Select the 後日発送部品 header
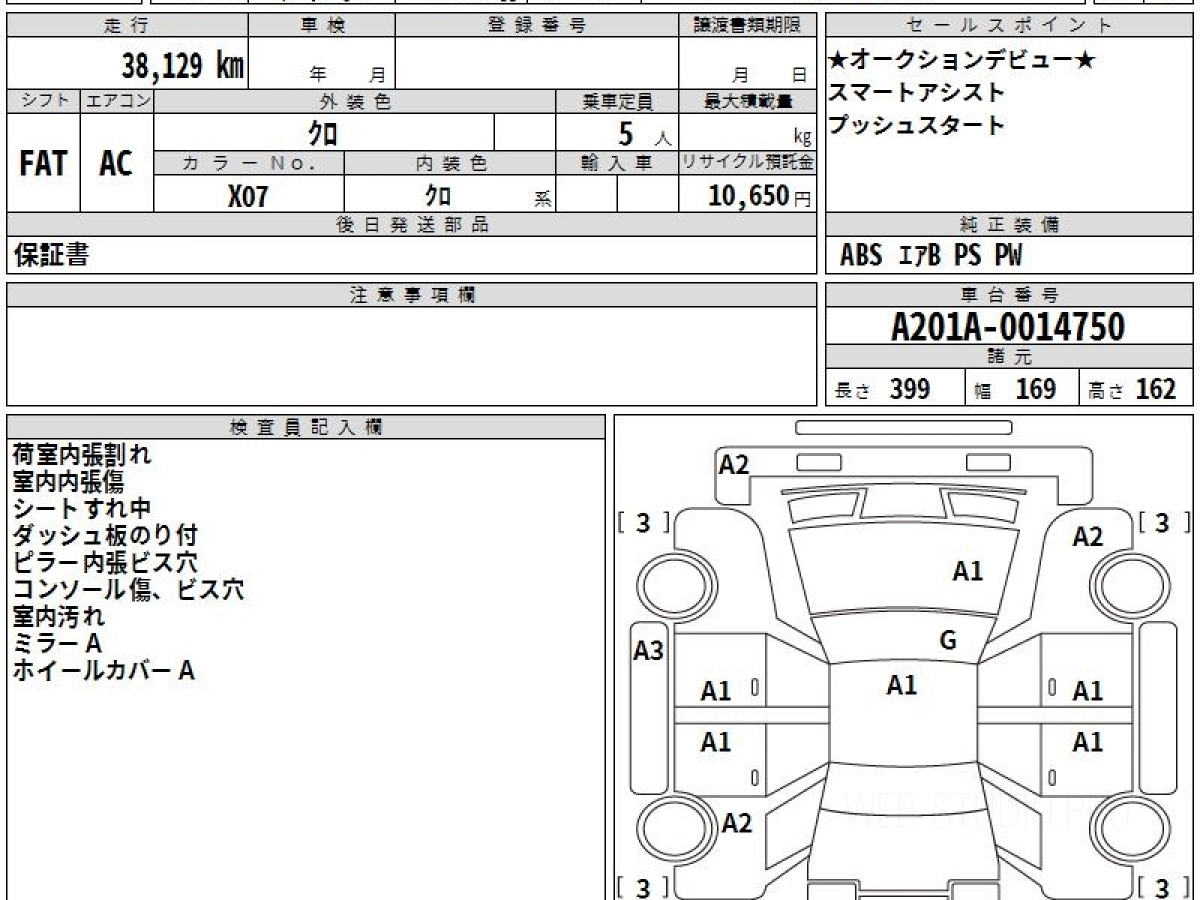 [x=412, y=225]
